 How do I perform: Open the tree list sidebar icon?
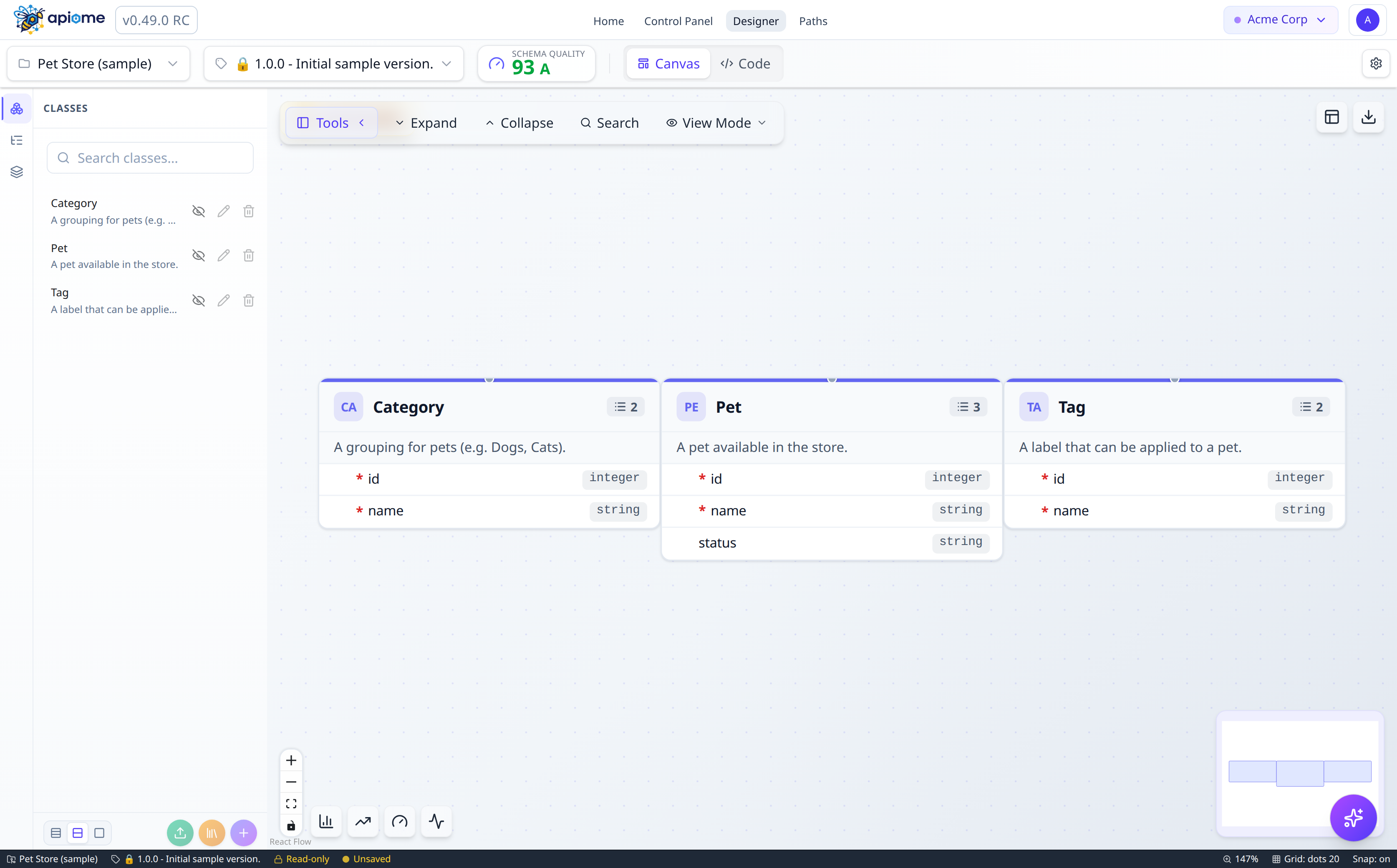pyautogui.click(x=17, y=140)
